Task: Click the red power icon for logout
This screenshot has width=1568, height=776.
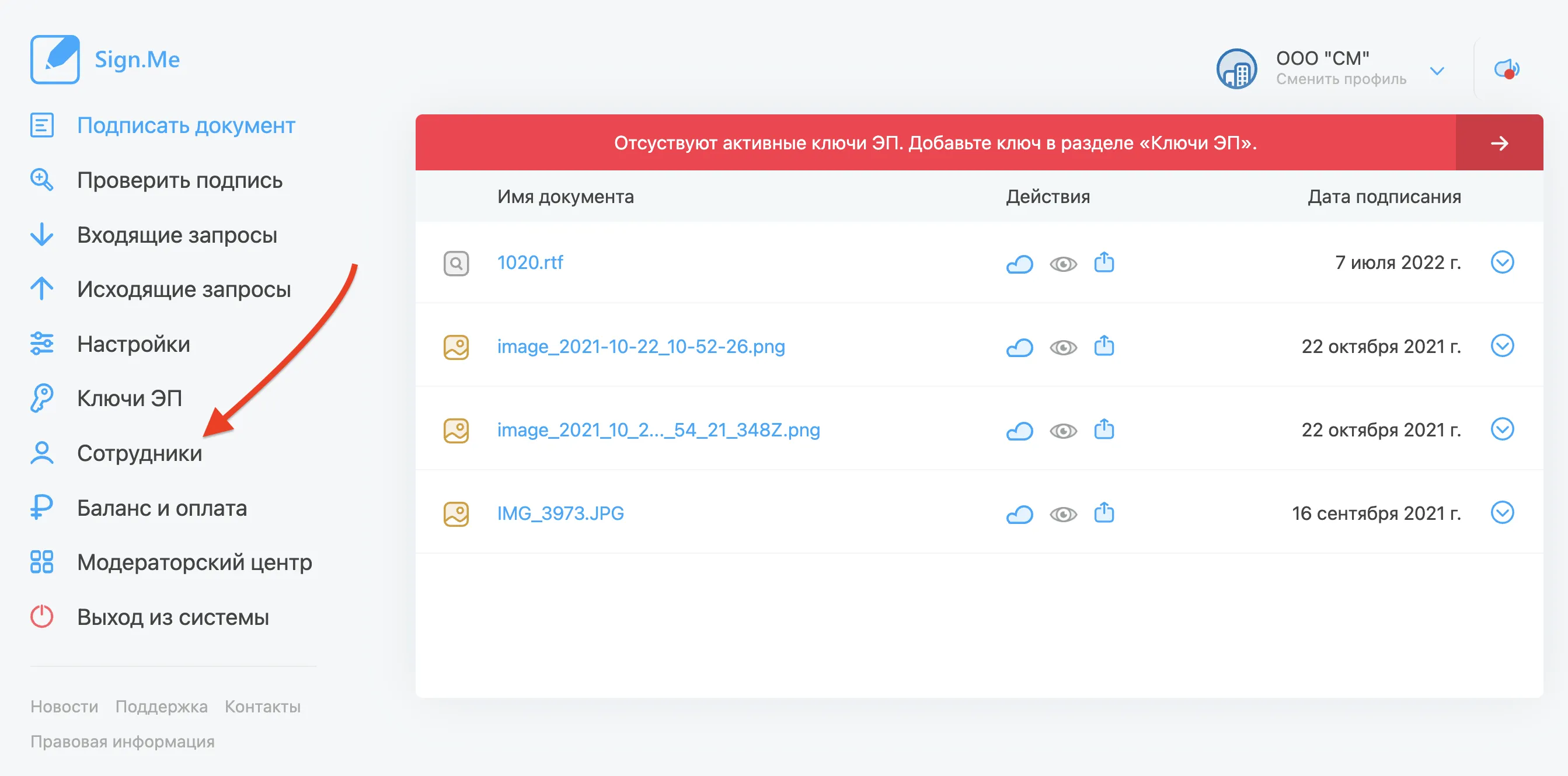Action: (x=42, y=617)
